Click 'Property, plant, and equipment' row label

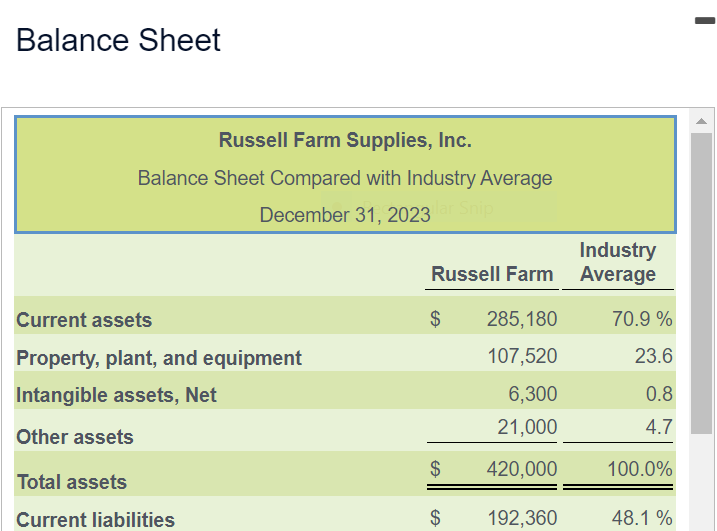click(x=159, y=358)
